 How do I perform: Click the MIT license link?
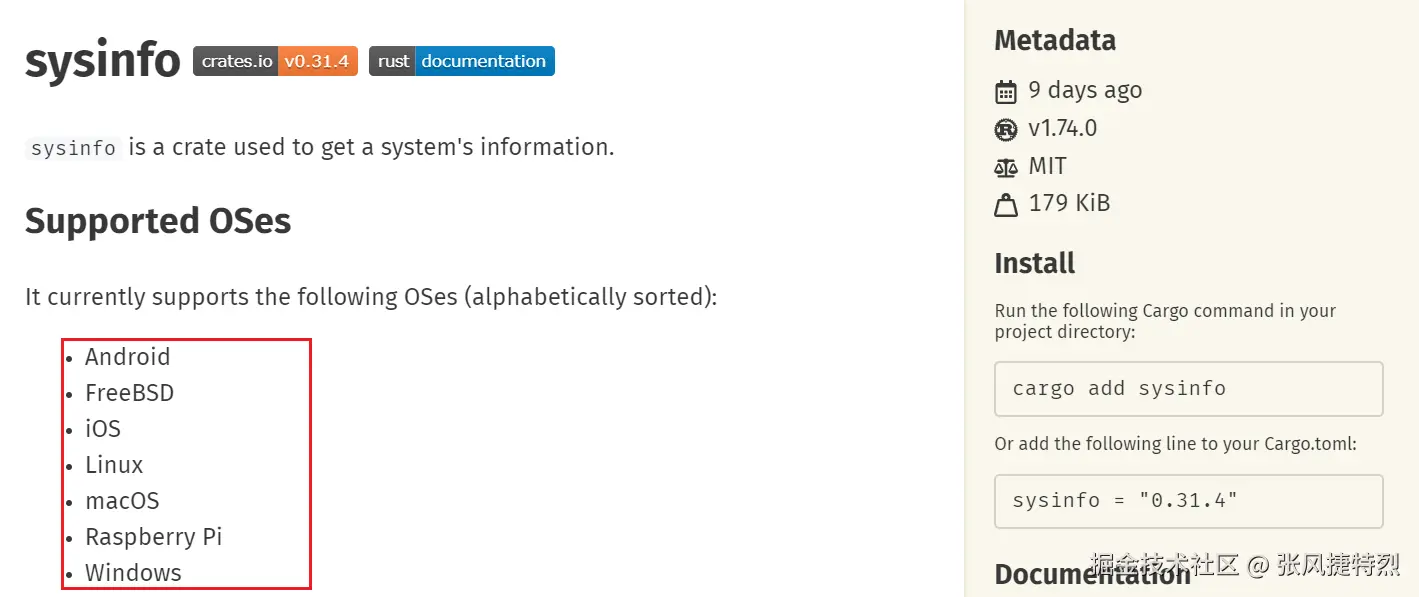[1047, 166]
